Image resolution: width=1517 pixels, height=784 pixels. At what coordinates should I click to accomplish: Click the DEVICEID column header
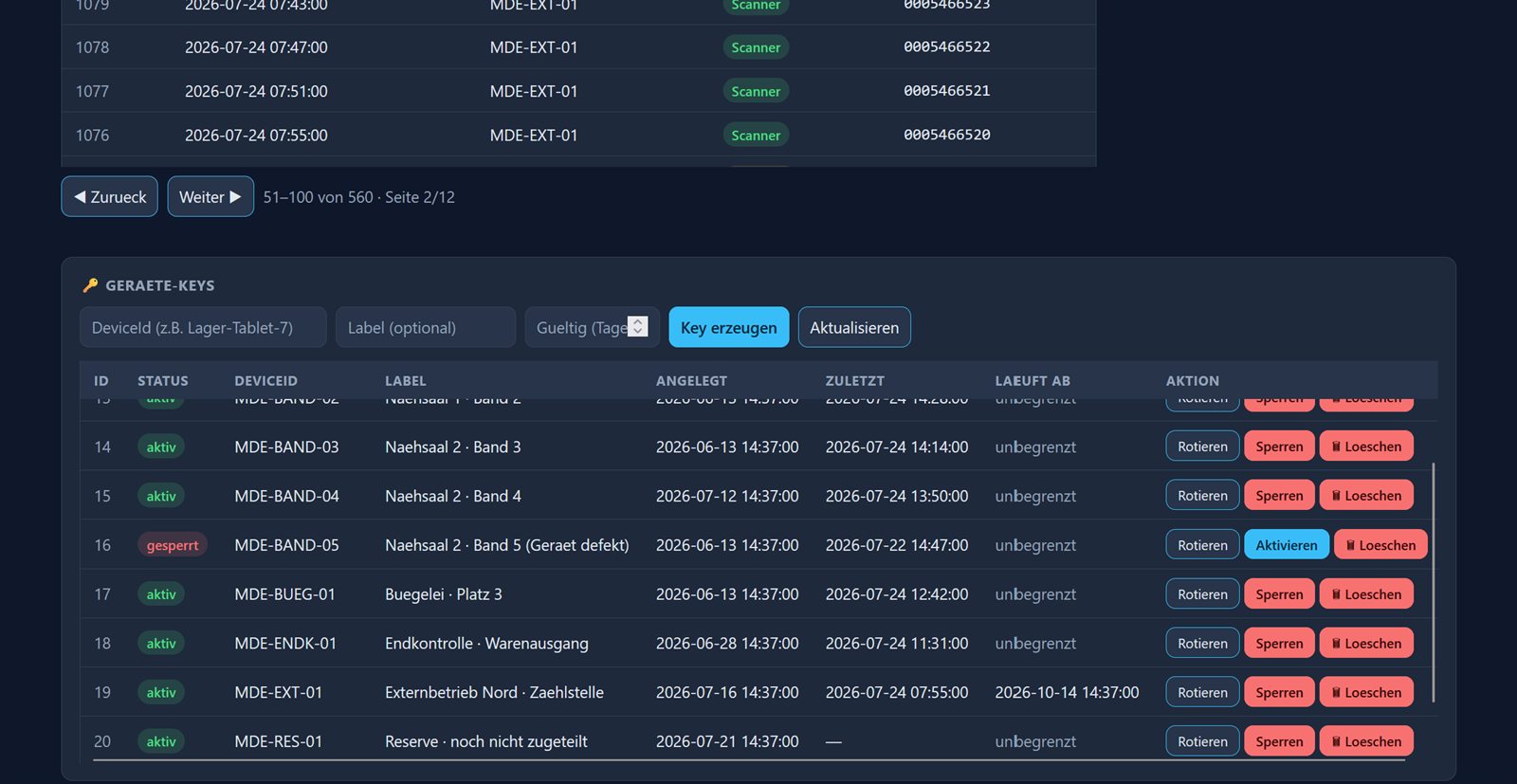[x=265, y=380]
